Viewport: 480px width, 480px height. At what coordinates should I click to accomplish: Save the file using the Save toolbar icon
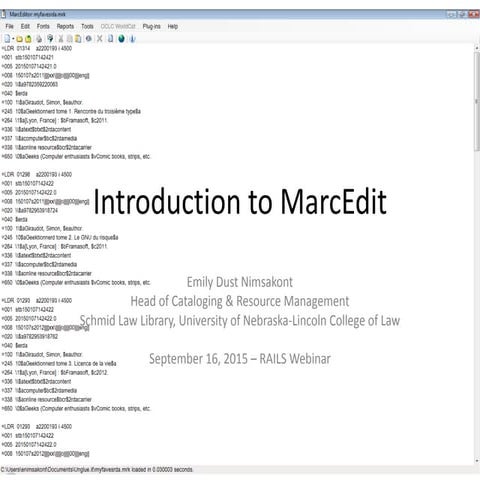click(28, 39)
